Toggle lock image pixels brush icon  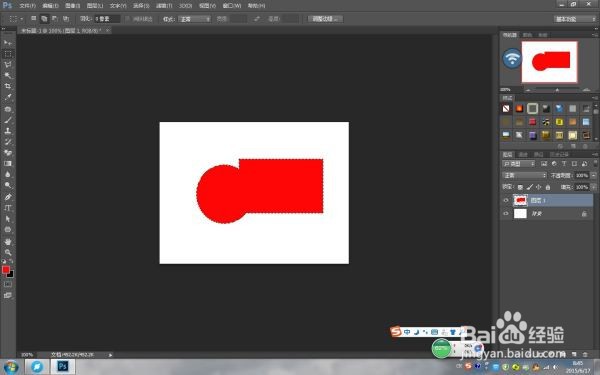[x=530, y=187]
